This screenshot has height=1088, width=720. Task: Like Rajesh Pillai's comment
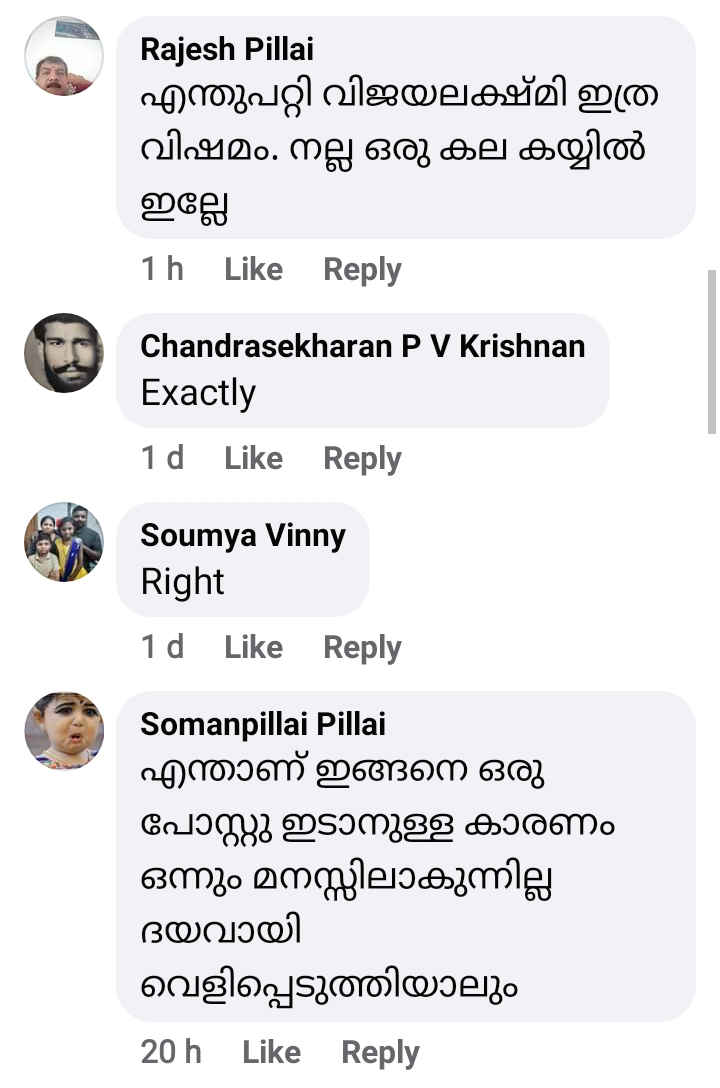point(253,269)
